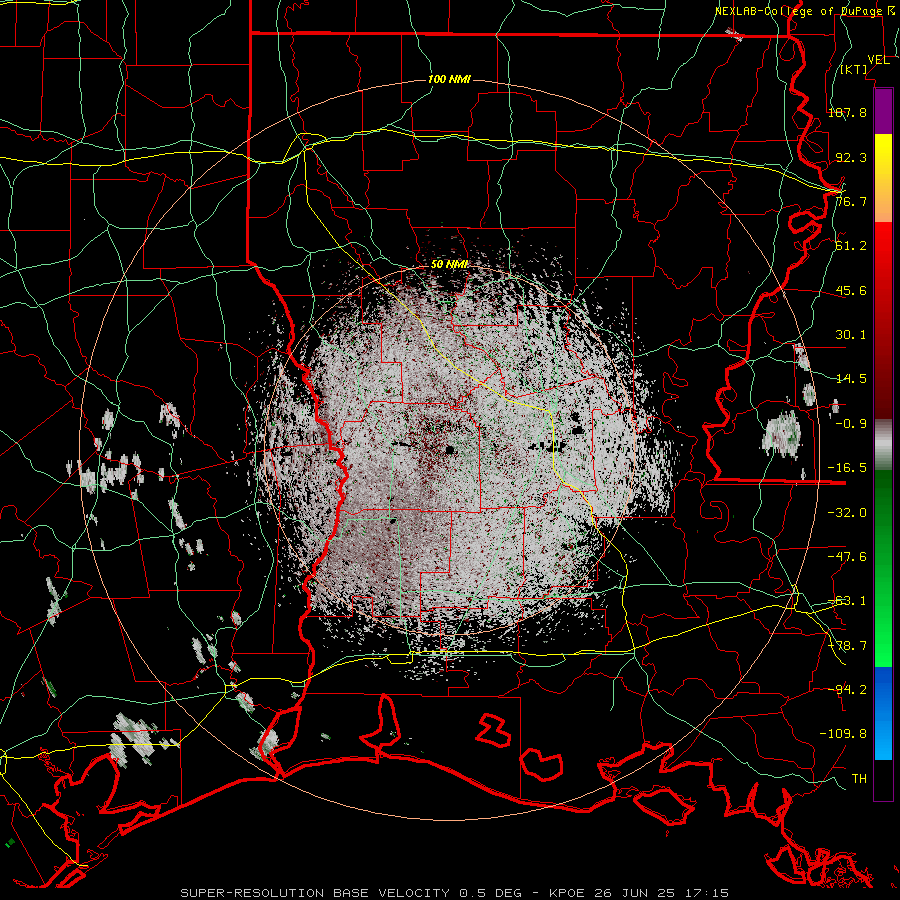
Task: Select the "VEL" legend heading
Action: (x=878, y=60)
